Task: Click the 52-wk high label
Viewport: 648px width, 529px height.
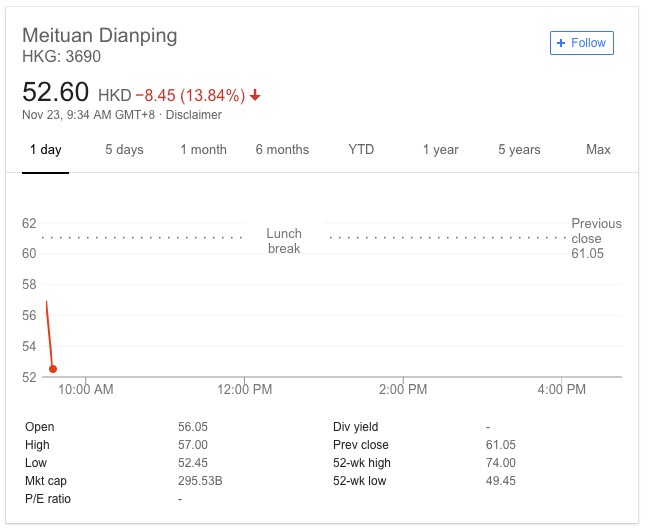Action: pos(362,463)
